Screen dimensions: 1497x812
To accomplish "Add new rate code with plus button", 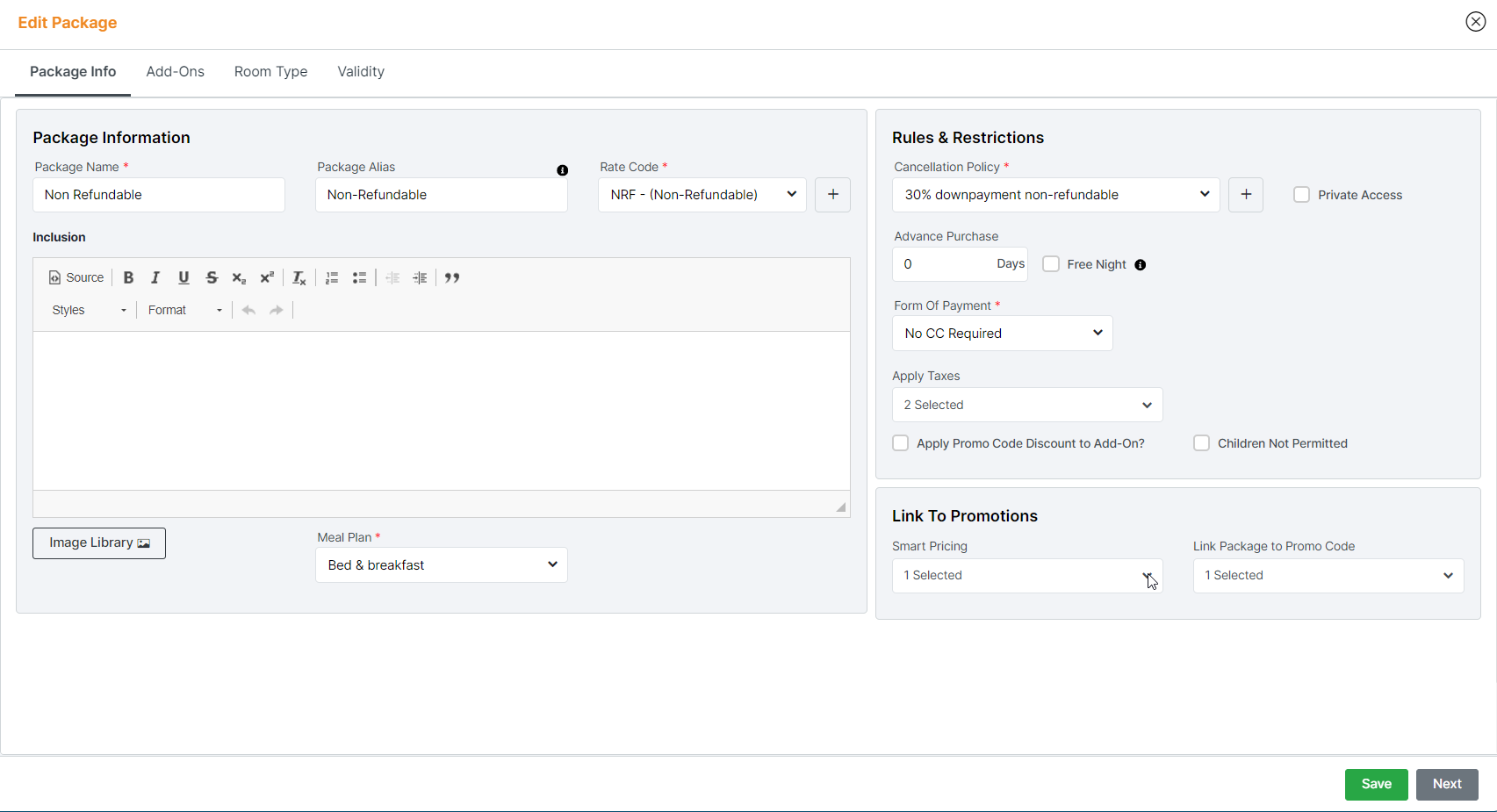I will [832, 195].
